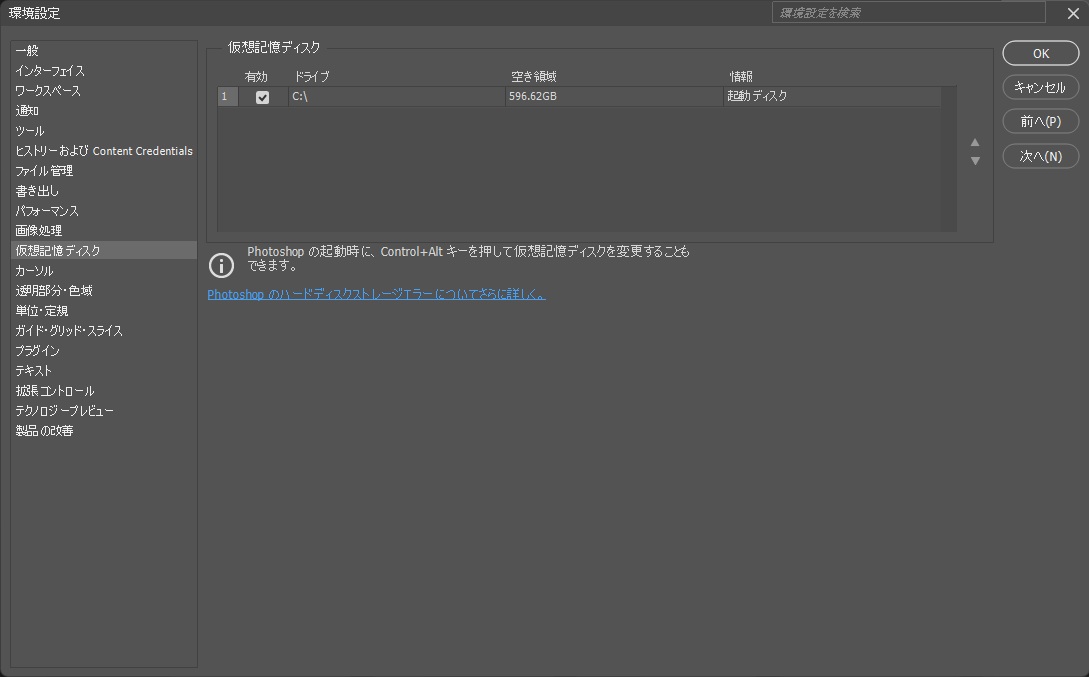Focus the 環境設定を検索 search field
1089x677 pixels.
[908, 12]
